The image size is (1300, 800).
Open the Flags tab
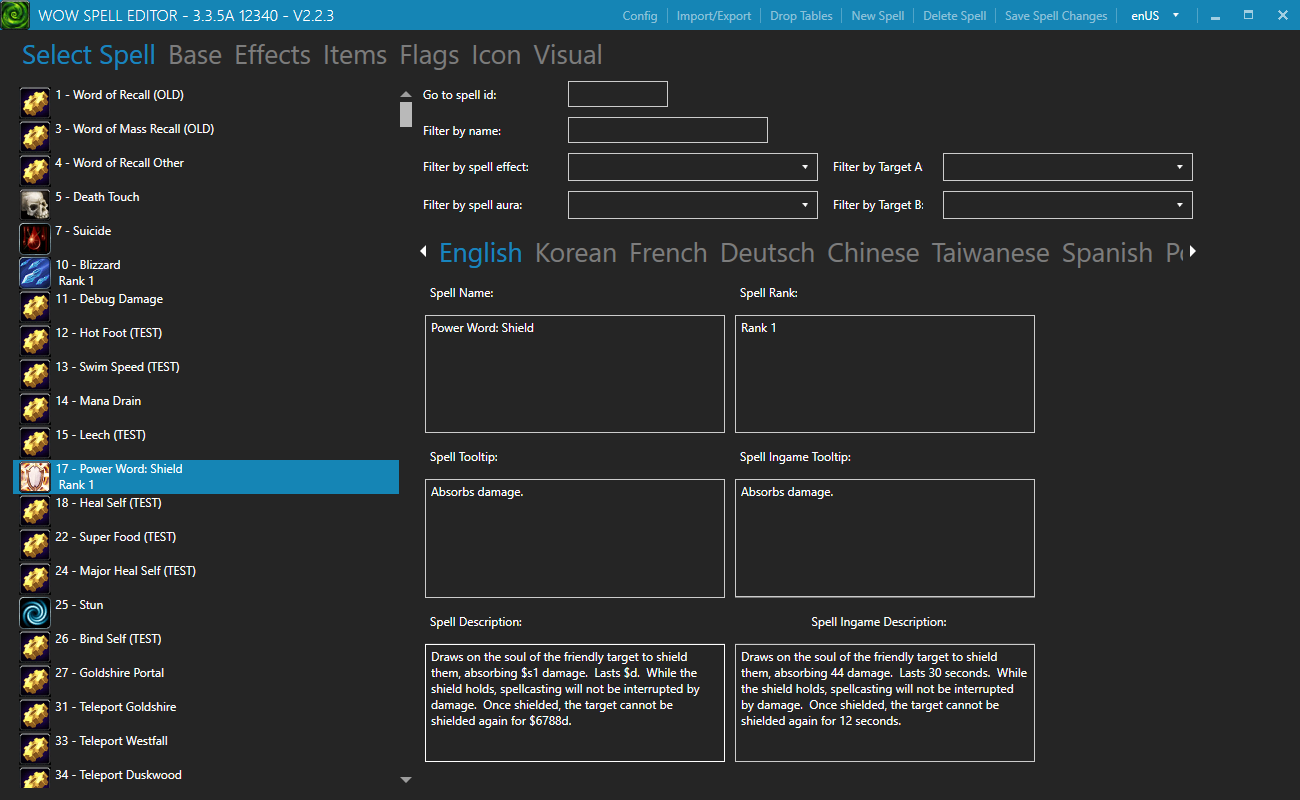429,55
